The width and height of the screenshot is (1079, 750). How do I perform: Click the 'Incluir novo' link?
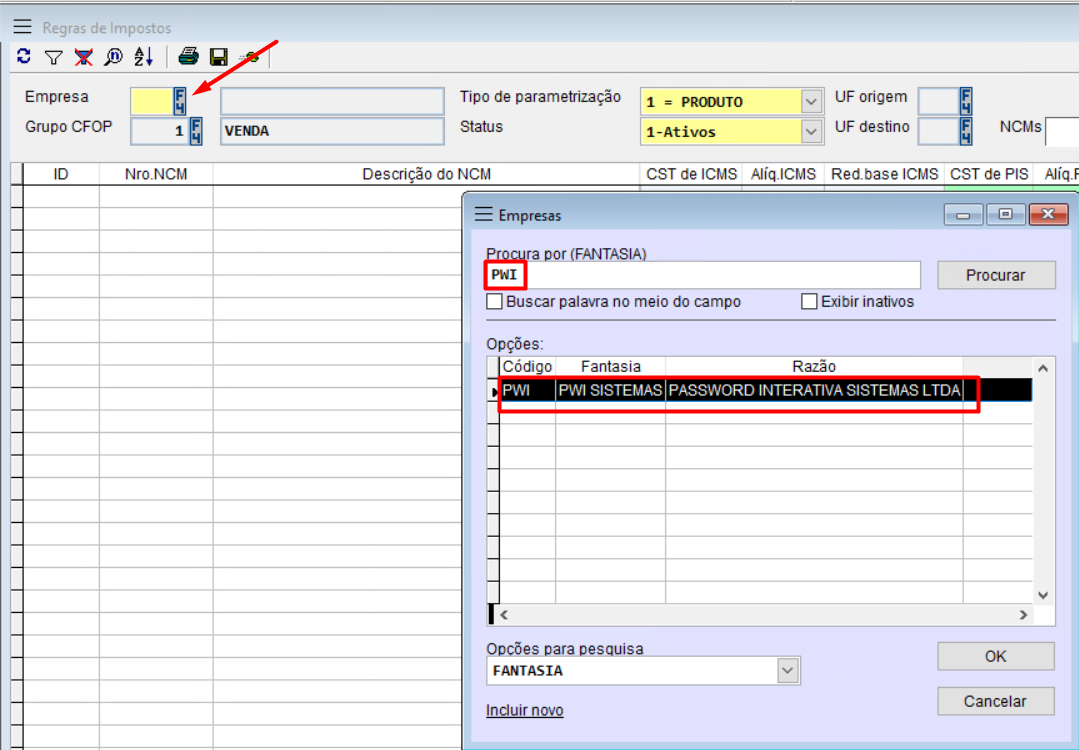(524, 711)
